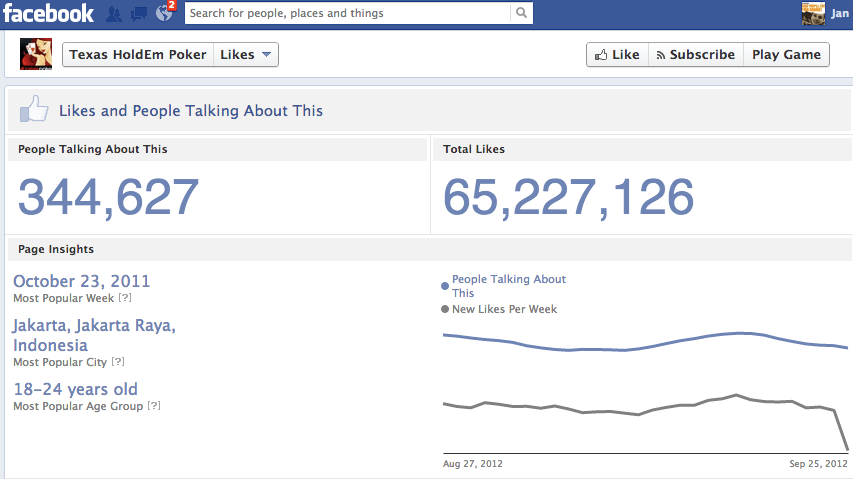Click the Facebook logo
The image size is (853, 479).
[x=48, y=13]
